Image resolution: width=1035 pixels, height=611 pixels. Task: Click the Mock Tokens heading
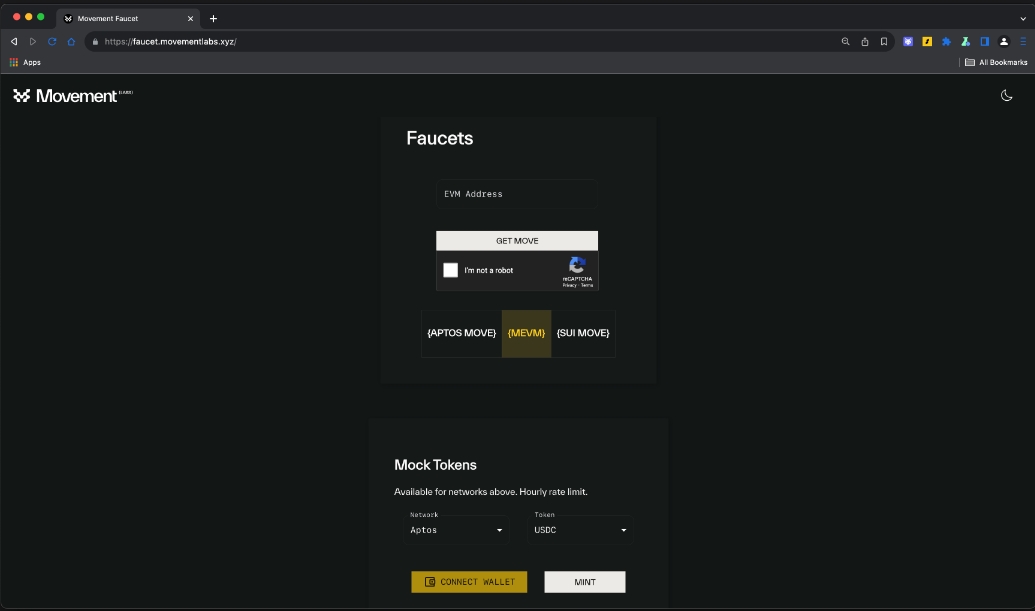coord(435,465)
